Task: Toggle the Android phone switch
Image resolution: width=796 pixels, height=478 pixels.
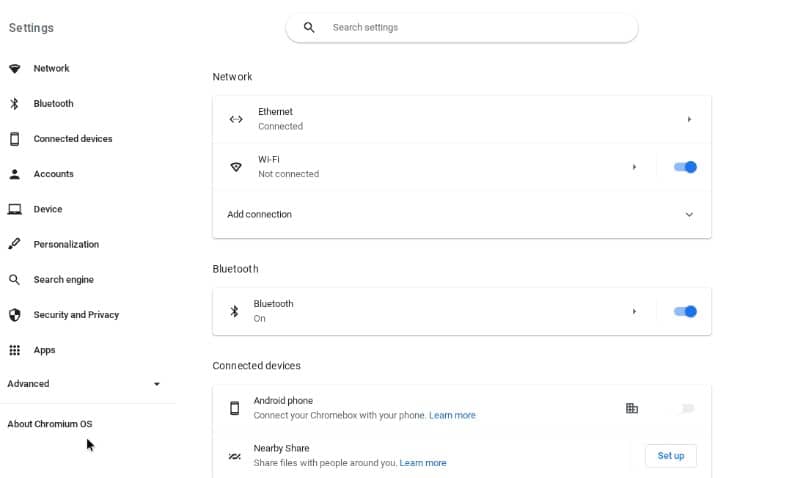Action: (x=686, y=408)
